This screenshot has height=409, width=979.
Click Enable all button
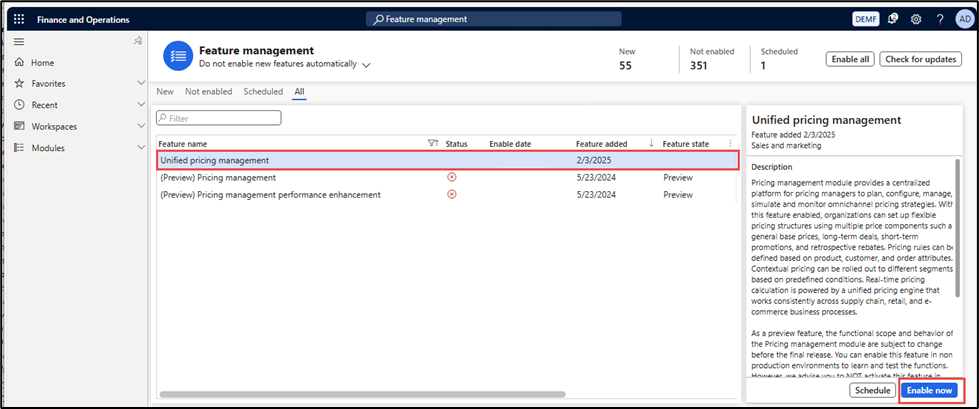tap(850, 59)
